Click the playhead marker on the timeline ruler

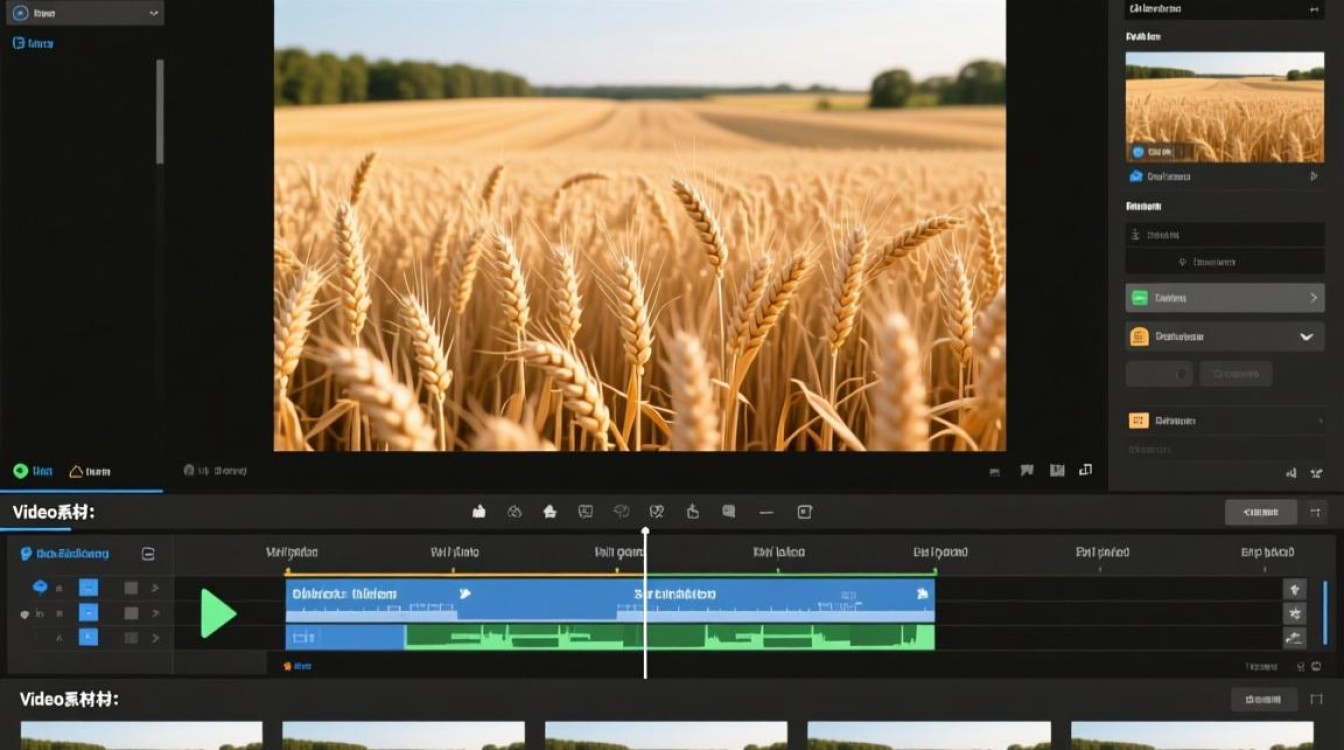point(645,532)
